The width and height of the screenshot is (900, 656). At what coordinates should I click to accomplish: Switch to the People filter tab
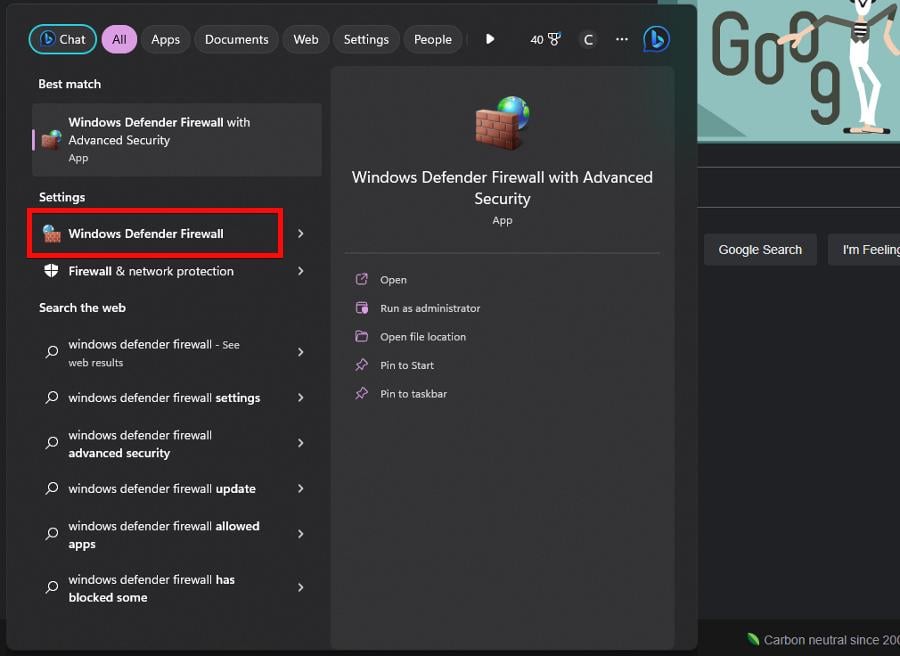pyautogui.click(x=433, y=40)
